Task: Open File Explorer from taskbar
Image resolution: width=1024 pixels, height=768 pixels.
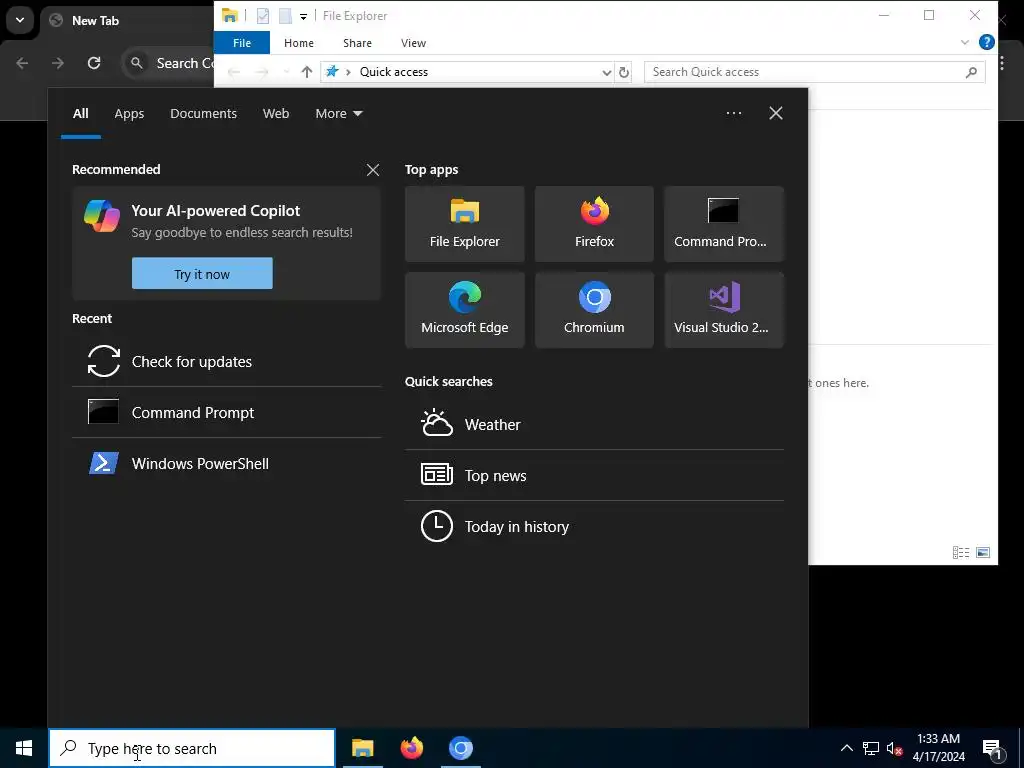Action: 362,748
